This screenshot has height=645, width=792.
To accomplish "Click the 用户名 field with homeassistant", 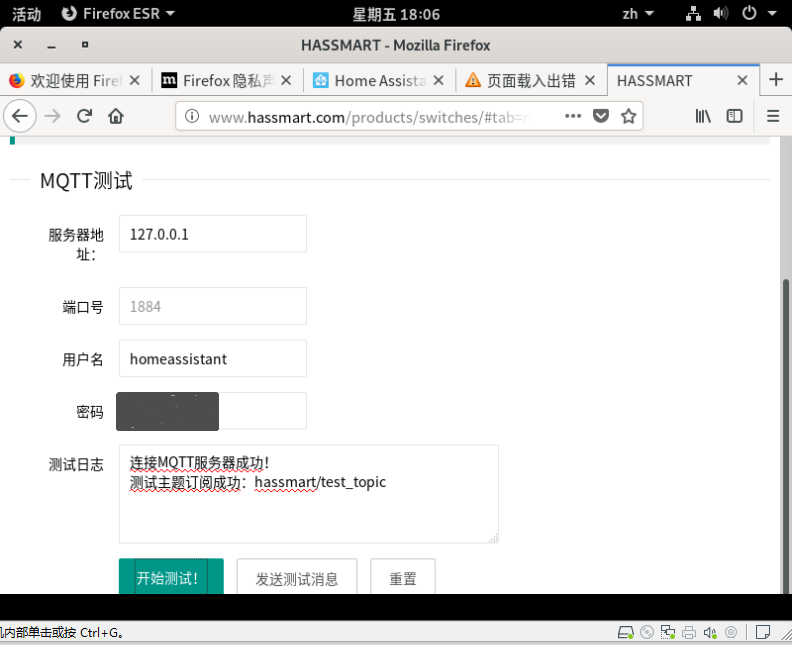I will click(213, 359).
